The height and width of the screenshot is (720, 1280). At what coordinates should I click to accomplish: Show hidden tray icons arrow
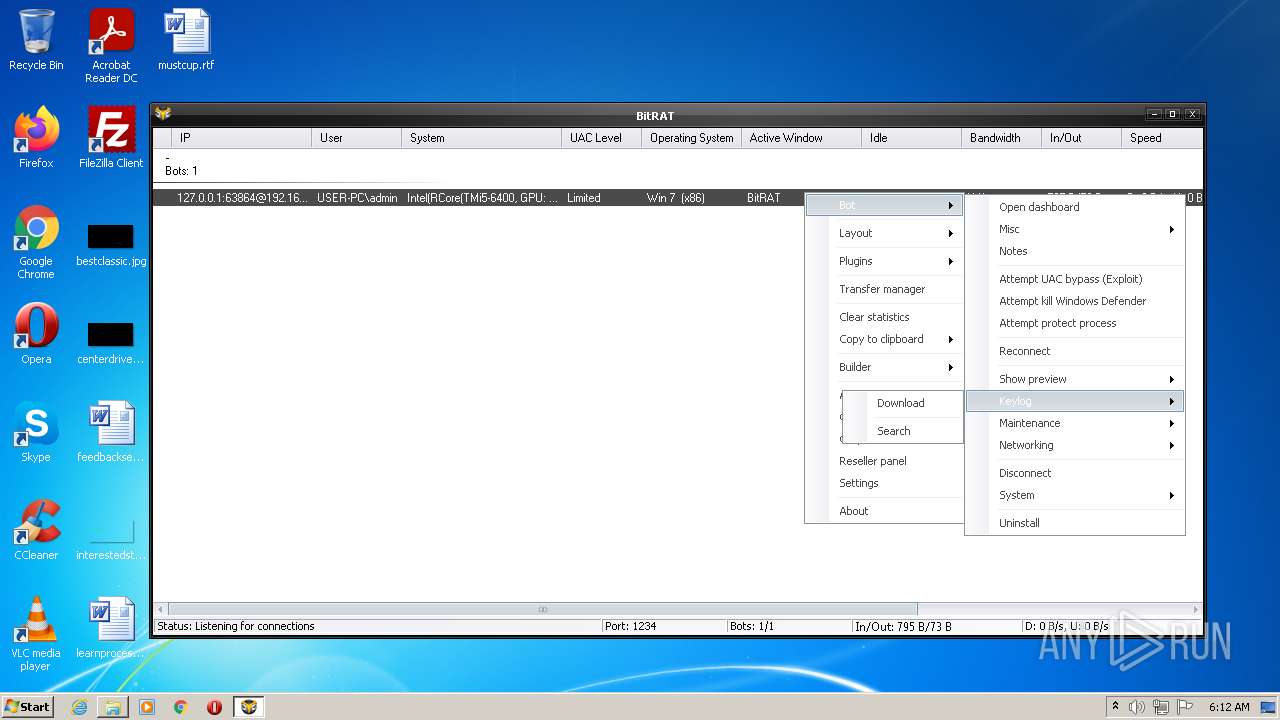[1115, 707]
